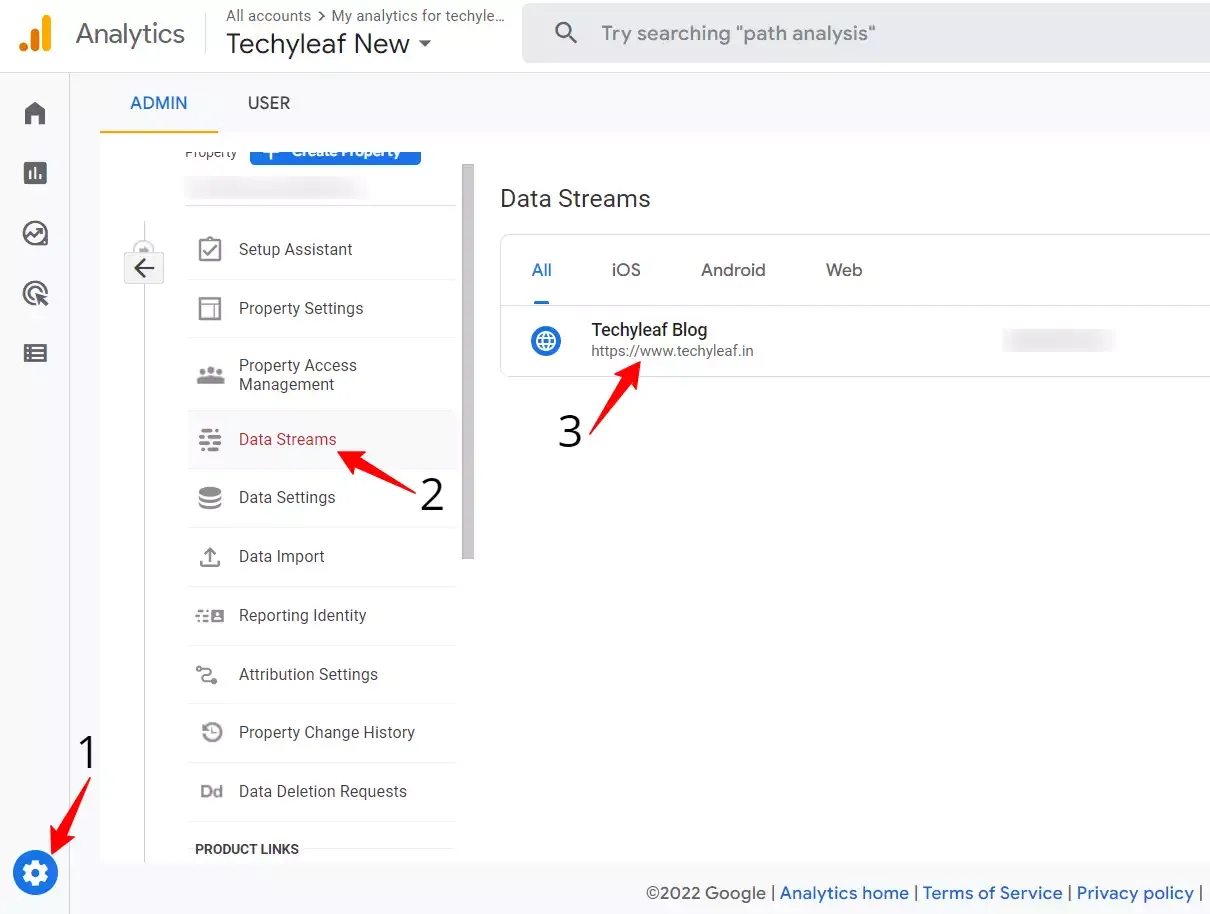
Task: Open the Configure list icon in sidebar
Action: coord(35,353)
